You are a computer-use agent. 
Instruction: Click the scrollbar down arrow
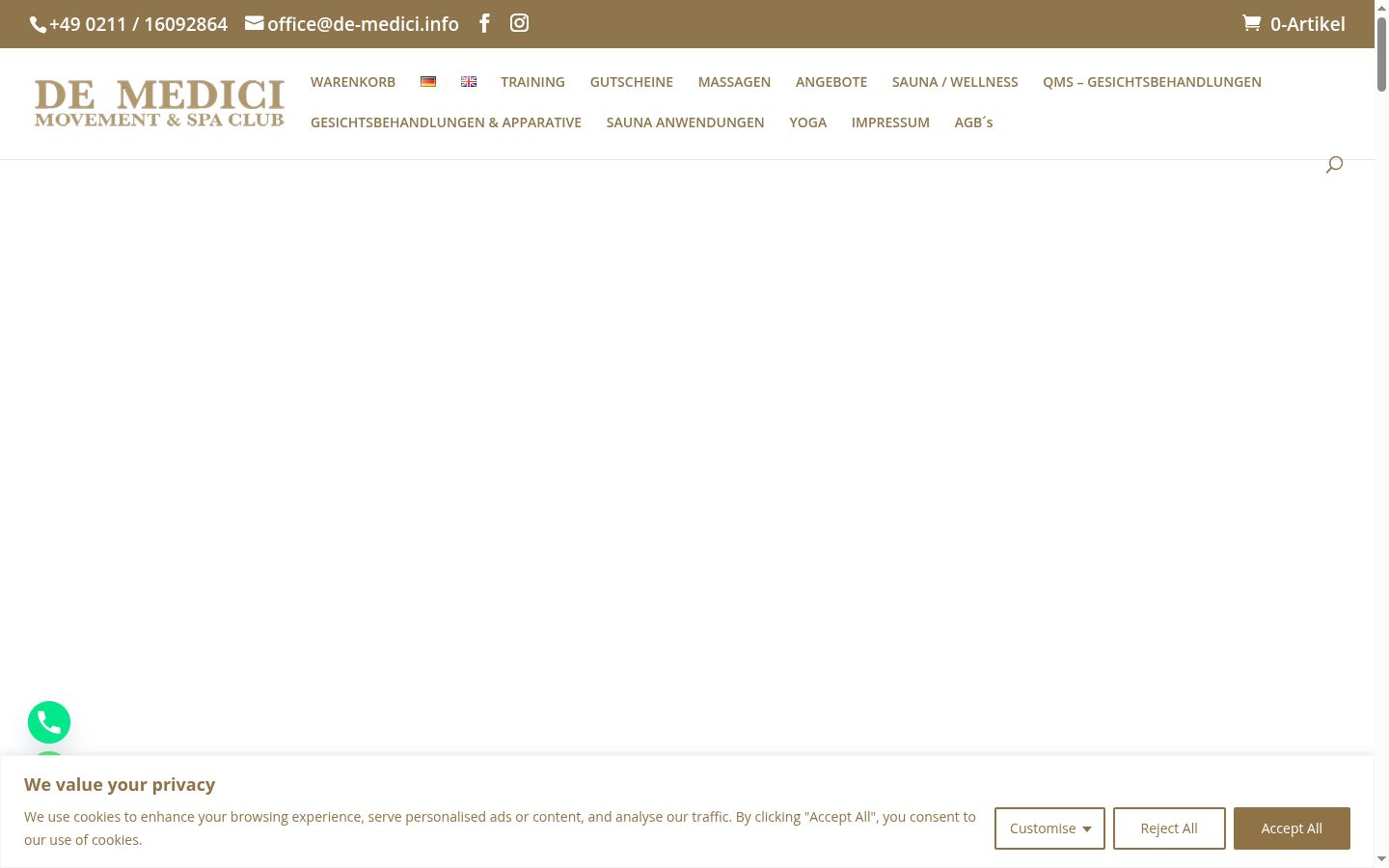pyautogui.click(x=1381, y=859)
